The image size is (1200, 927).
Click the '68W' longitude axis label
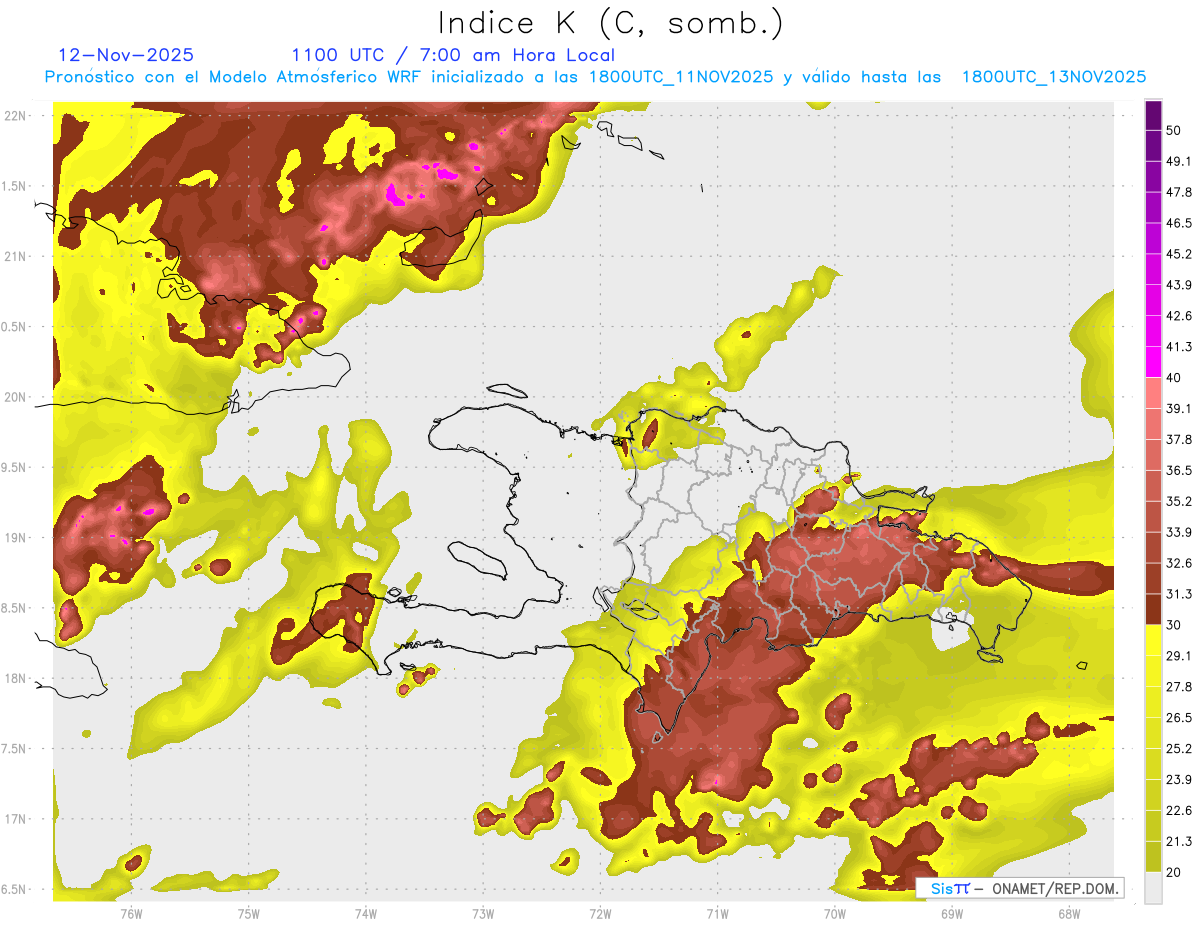(x=1069, y=913)
